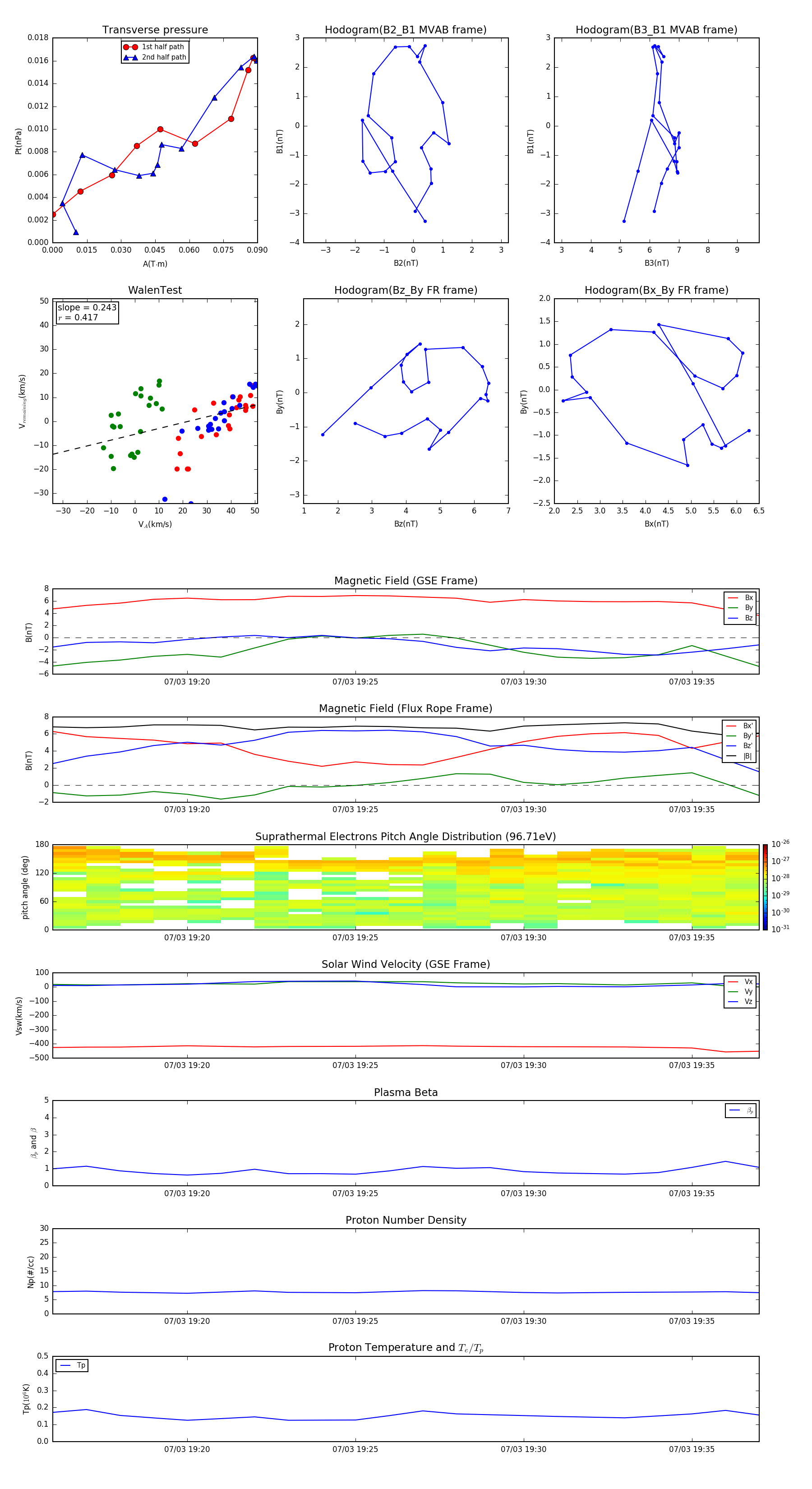Click '07/03 19:30' tick under Plasma Beta panel
The width and height of the screenshot is (812, 1489).
[x=523, y=1193]
